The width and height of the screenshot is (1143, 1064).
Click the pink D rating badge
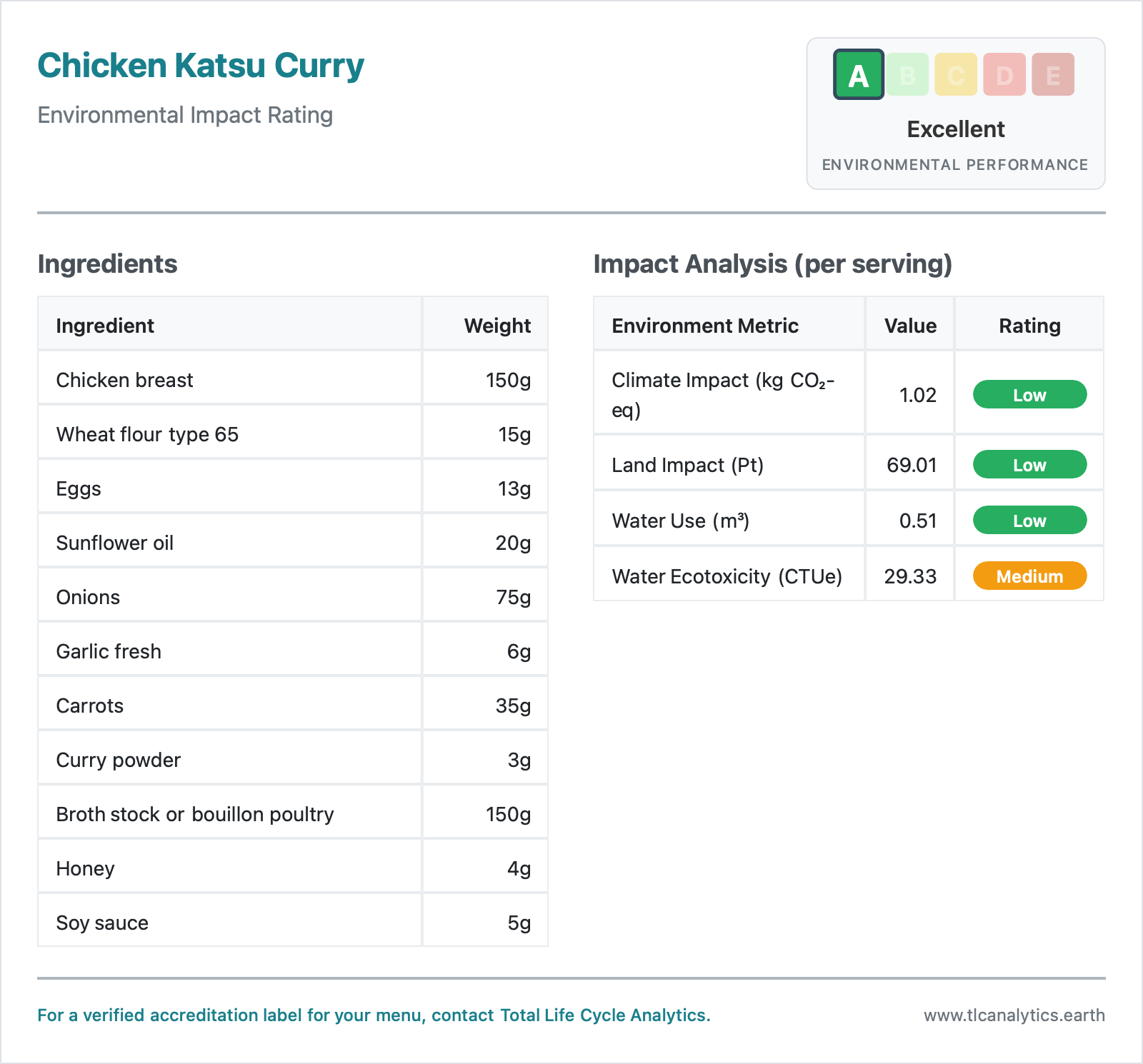point(1004,75)
